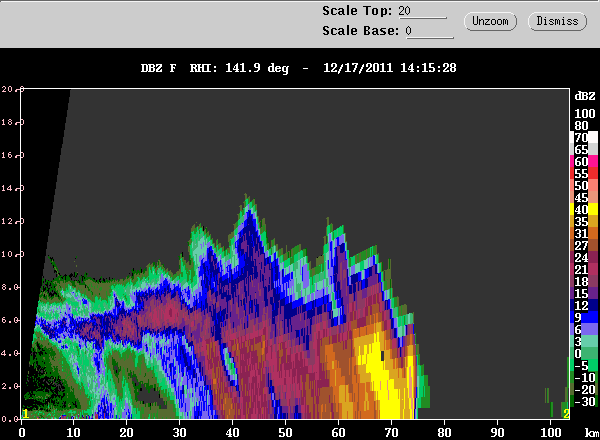Viewport: 600px width, 440px height.
Task: Click the 'Scale Top:' label
Action: [357, 11]
